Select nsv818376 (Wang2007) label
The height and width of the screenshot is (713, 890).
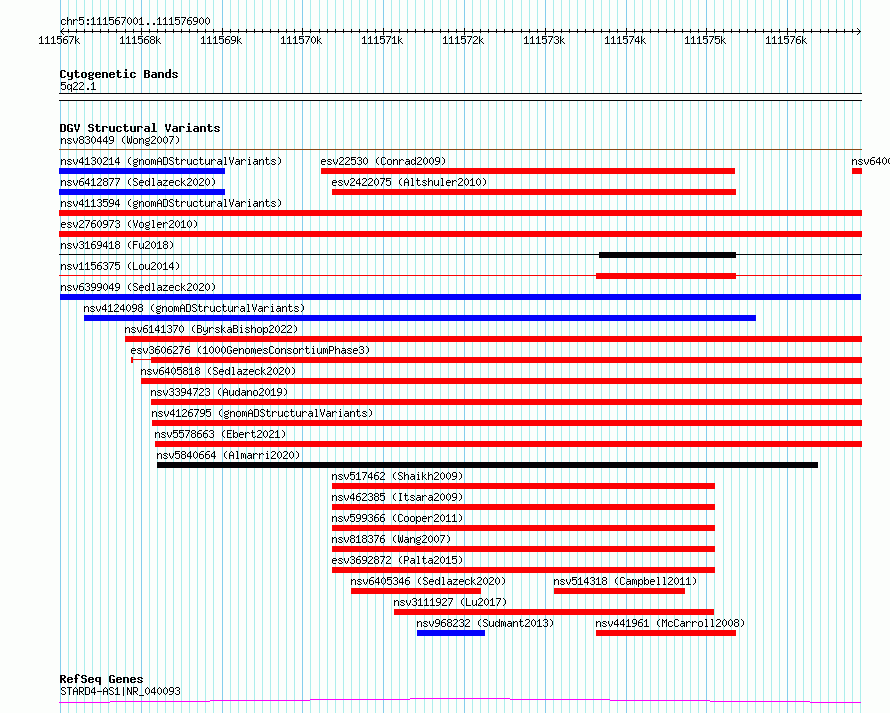(391, 539)
